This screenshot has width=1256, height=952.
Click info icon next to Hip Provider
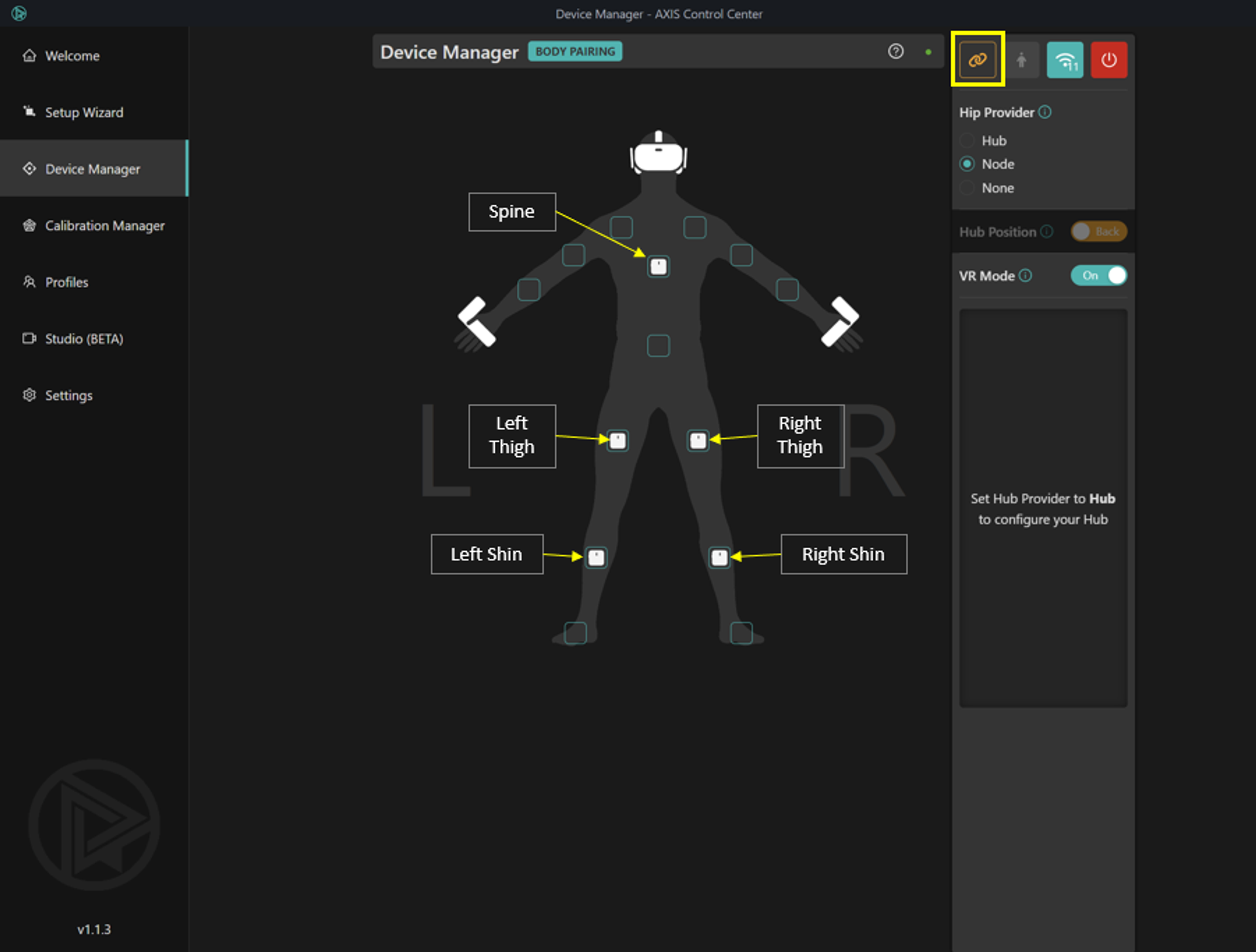pyautogui.click(x=1045, y=112)
